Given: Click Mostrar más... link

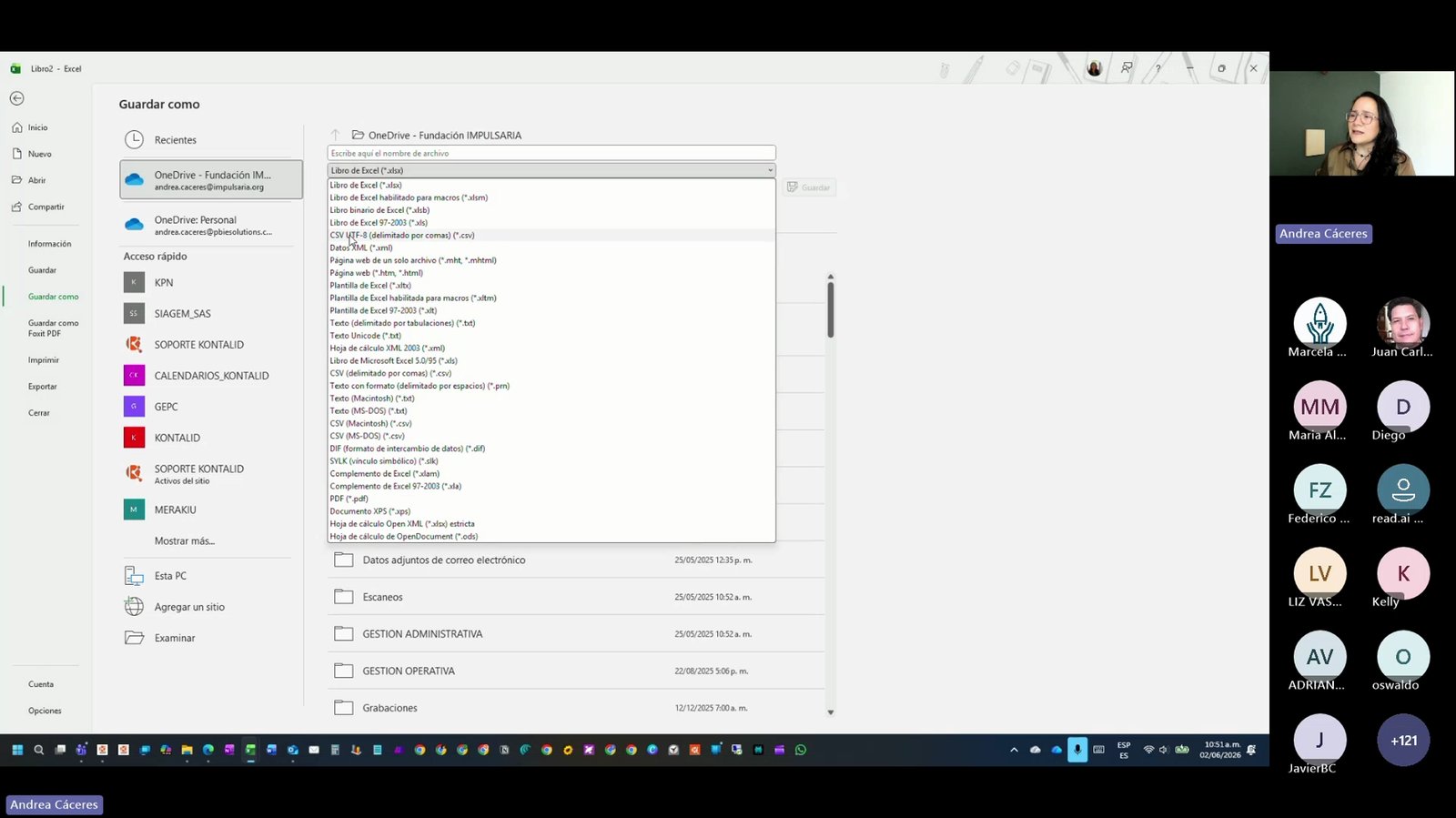Looking at the screenshot, I should [185, 540].
